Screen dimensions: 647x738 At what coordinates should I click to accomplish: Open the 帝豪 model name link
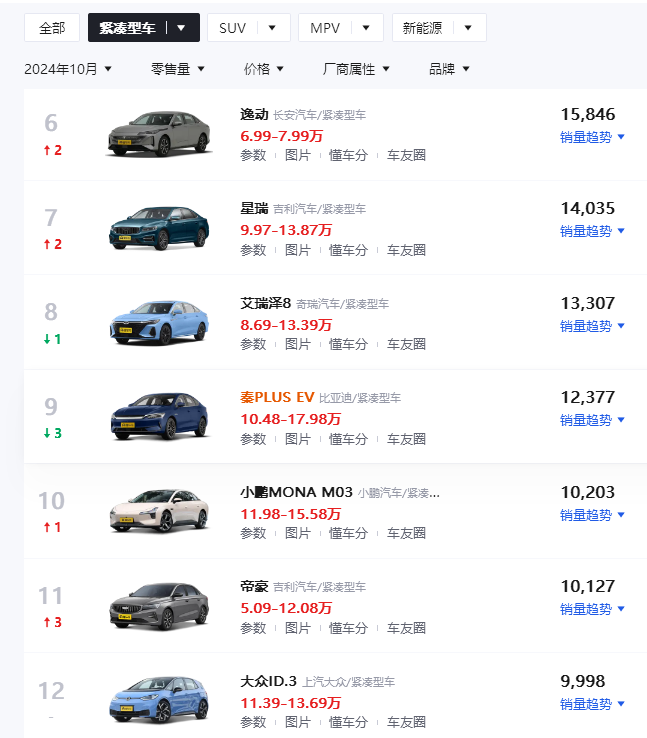254,586
